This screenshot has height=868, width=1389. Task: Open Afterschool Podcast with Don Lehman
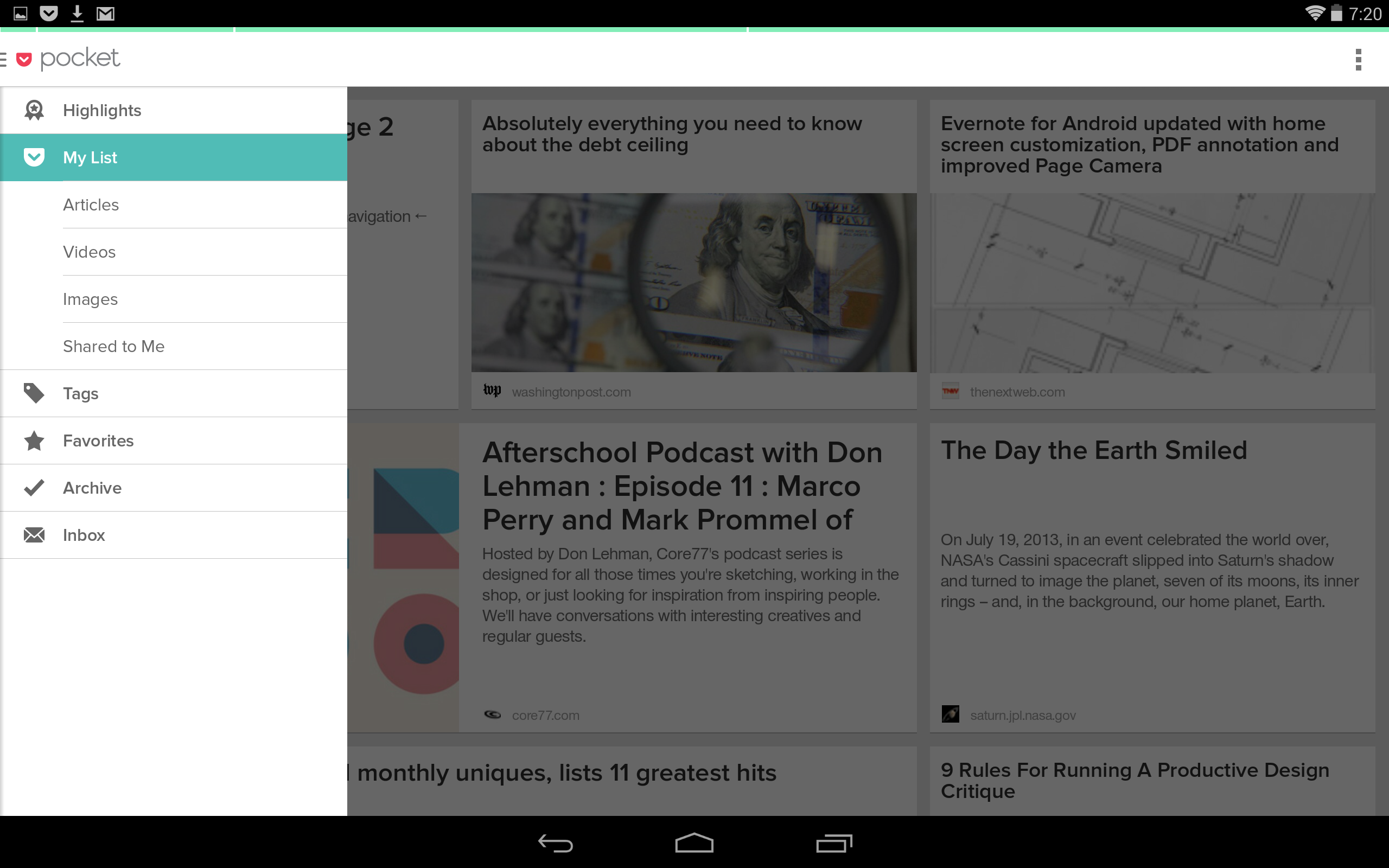[x=683, y=486]
